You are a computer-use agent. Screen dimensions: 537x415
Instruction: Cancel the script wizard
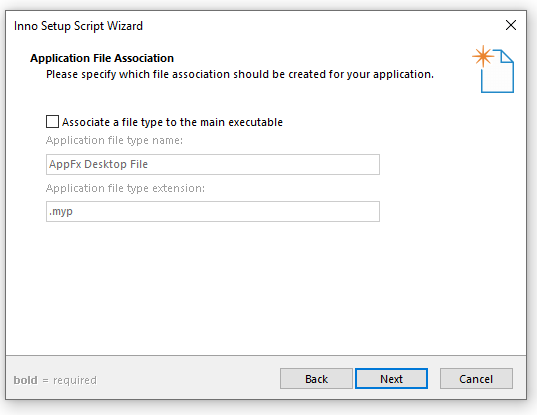476,379
